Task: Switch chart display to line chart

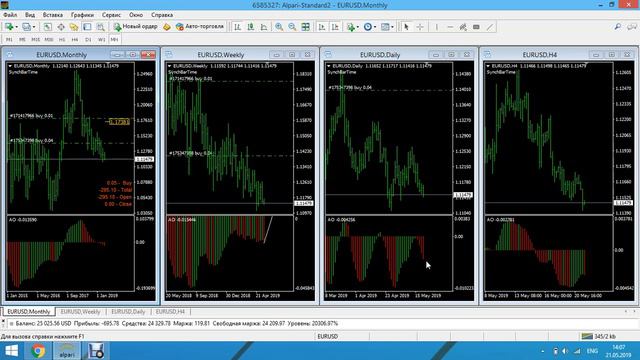Action: coord(264,27)
